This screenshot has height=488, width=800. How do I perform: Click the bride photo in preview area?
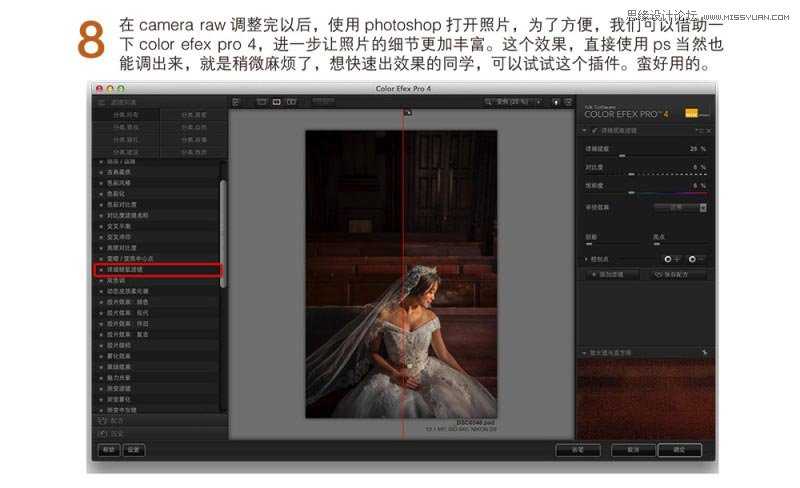401,274
